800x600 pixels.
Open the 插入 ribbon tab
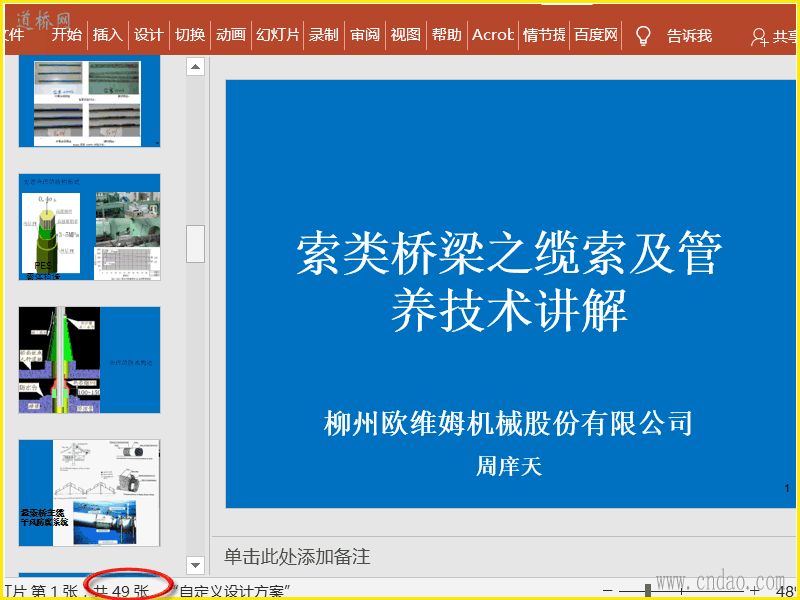pos(108,35)
